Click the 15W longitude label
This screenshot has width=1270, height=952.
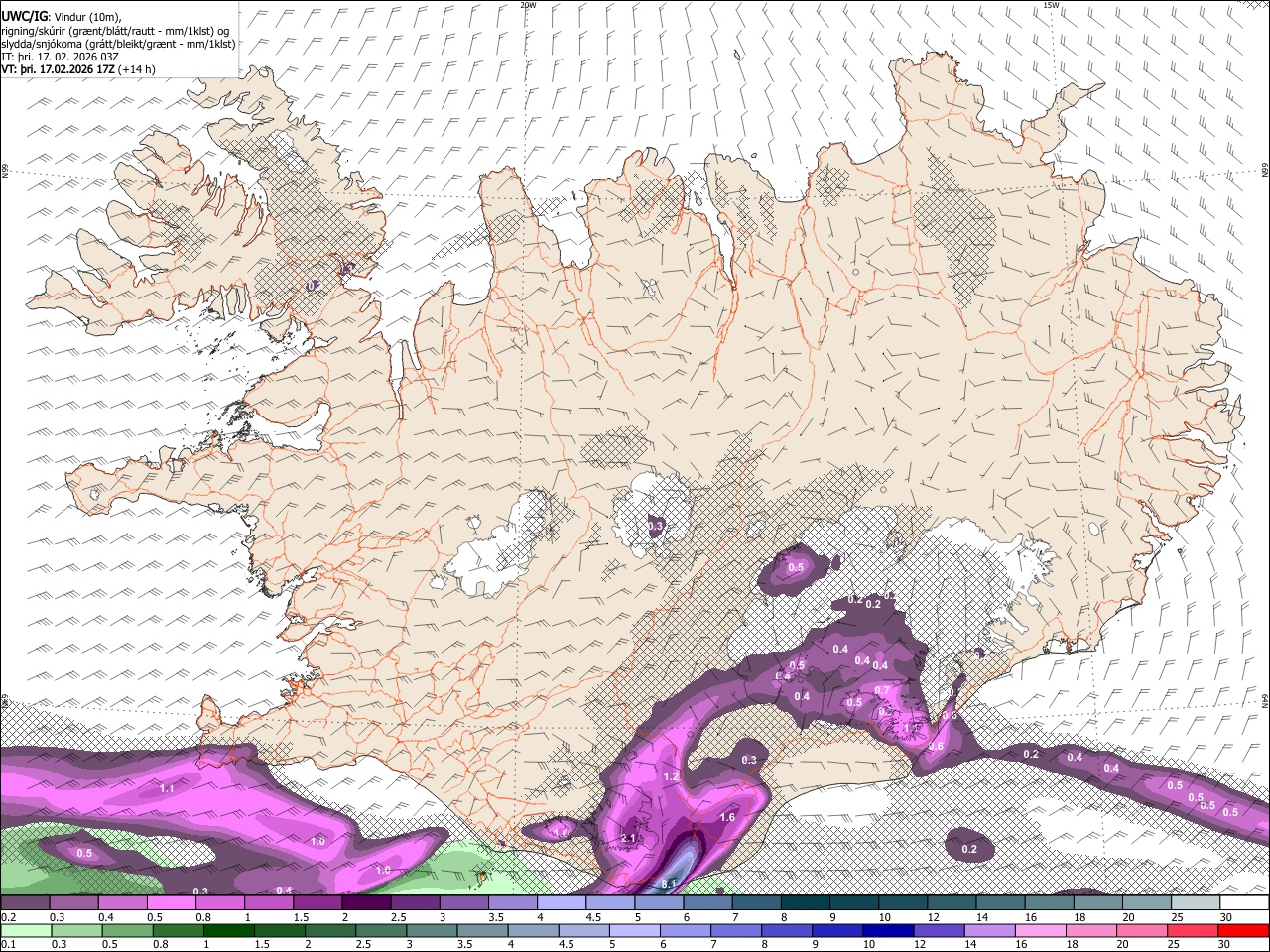[1051, 5]
